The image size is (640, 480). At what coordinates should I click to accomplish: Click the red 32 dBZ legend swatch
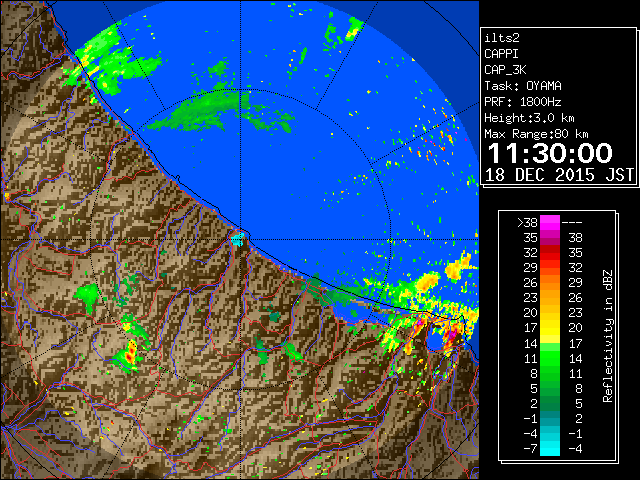tap(550, 253)
